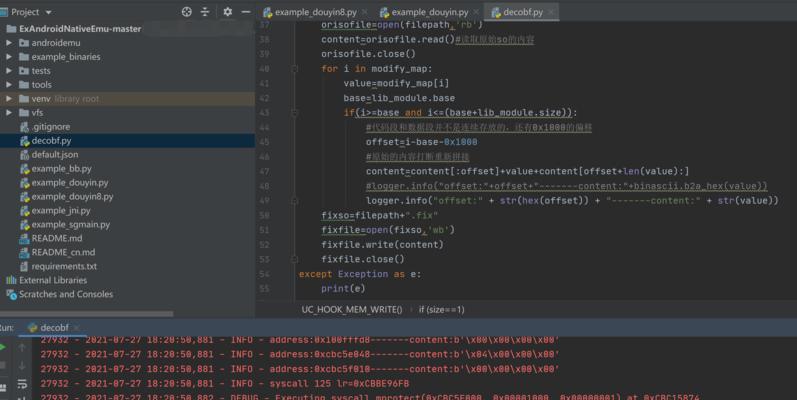The width and height of the screenshot is (797, 400).
Task: Hide the Project panel with minus icon
Action: (x=246, y=12)
